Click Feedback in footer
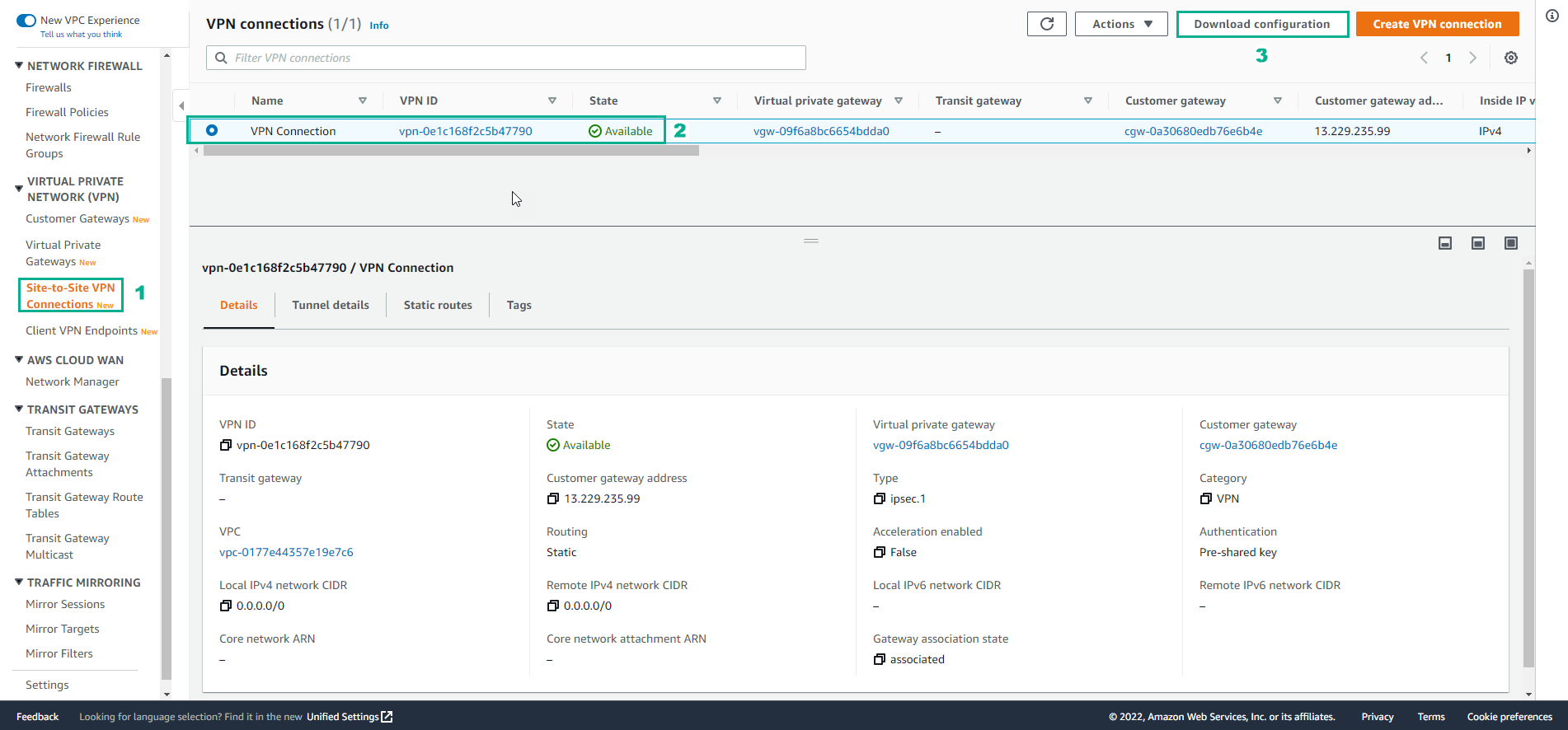1568x730 pixels. [37, 717]
